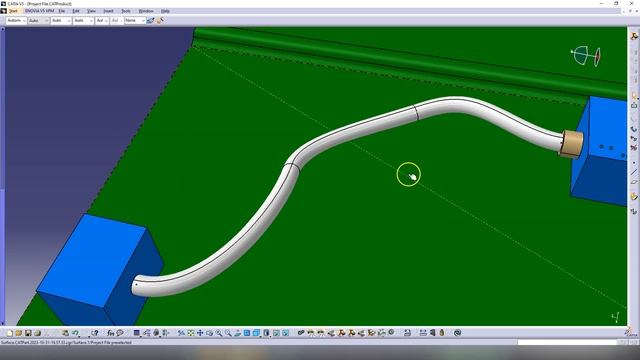Image resolution: width=640 pixels, height=360 pixels.
Task: Click the Fly Mode icon
Action: pos(181,333)
